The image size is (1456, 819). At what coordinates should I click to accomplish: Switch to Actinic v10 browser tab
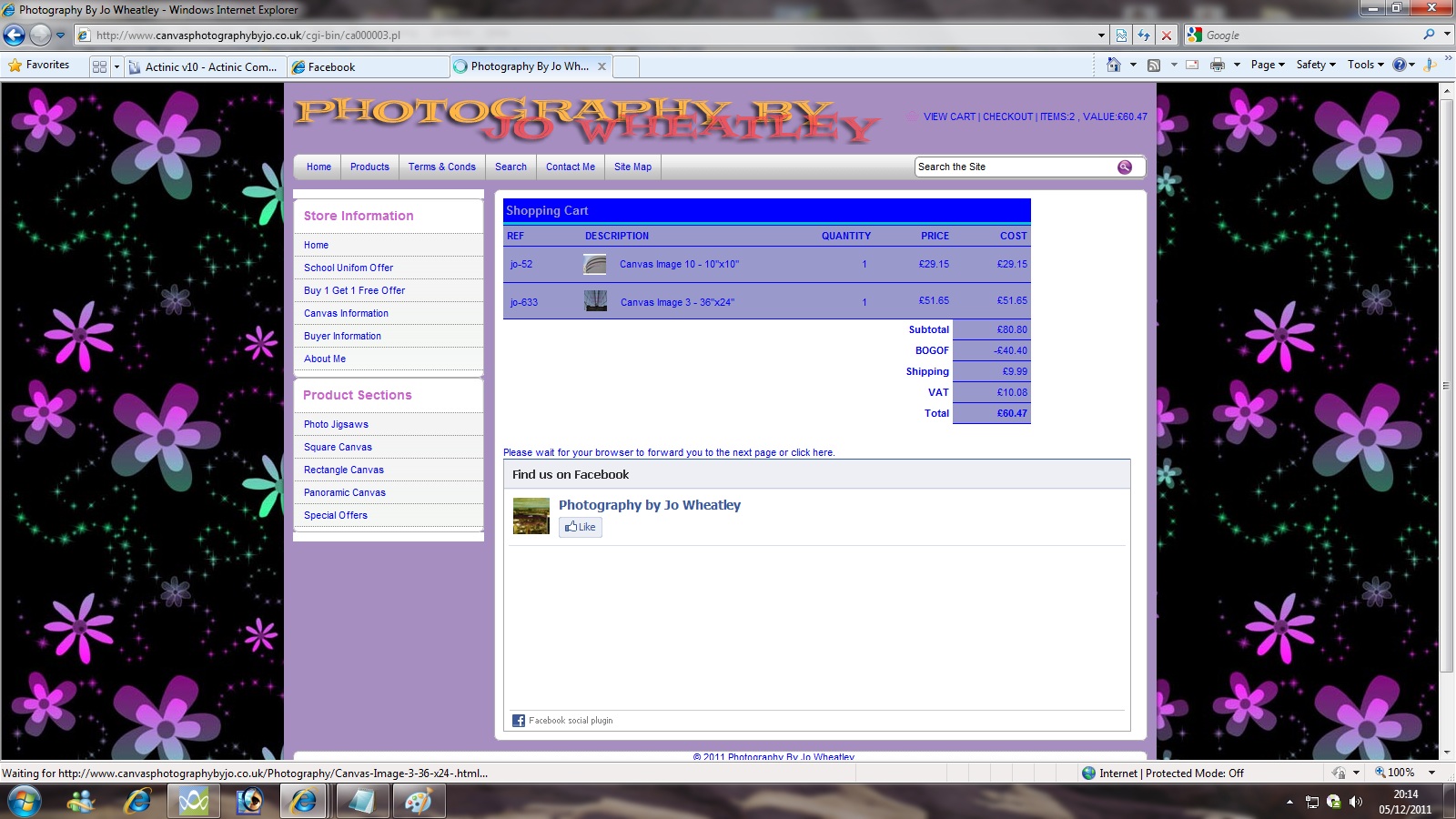point(205,66)
